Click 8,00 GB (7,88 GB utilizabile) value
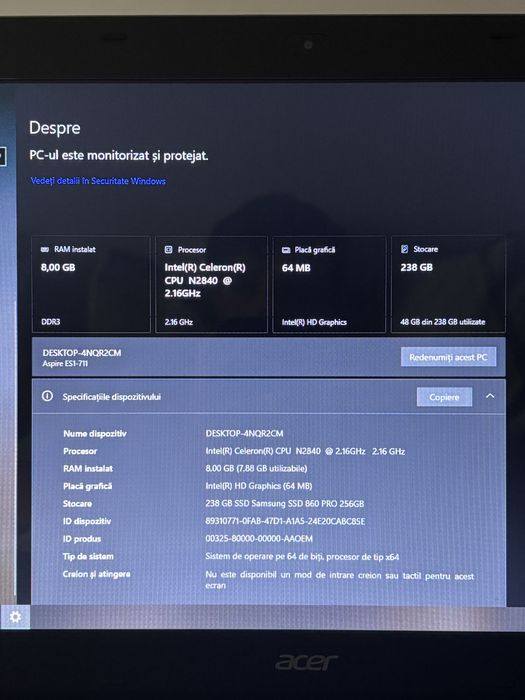The image size is (525, 700). pyautogui.click(x=256, y=468)
